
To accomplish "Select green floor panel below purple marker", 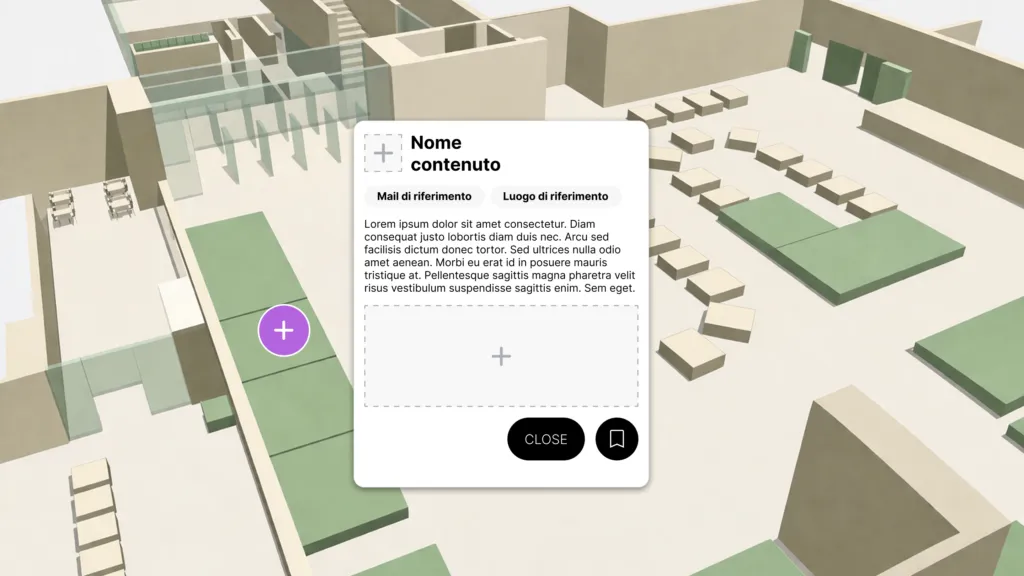I will (x=300, y=410).
